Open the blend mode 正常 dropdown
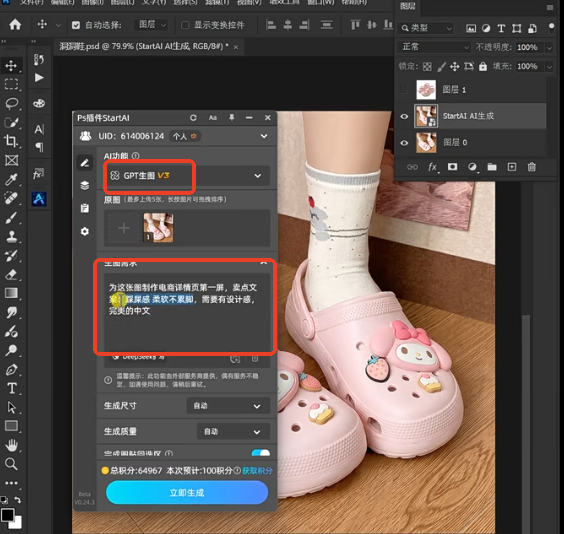 (434, 47)
